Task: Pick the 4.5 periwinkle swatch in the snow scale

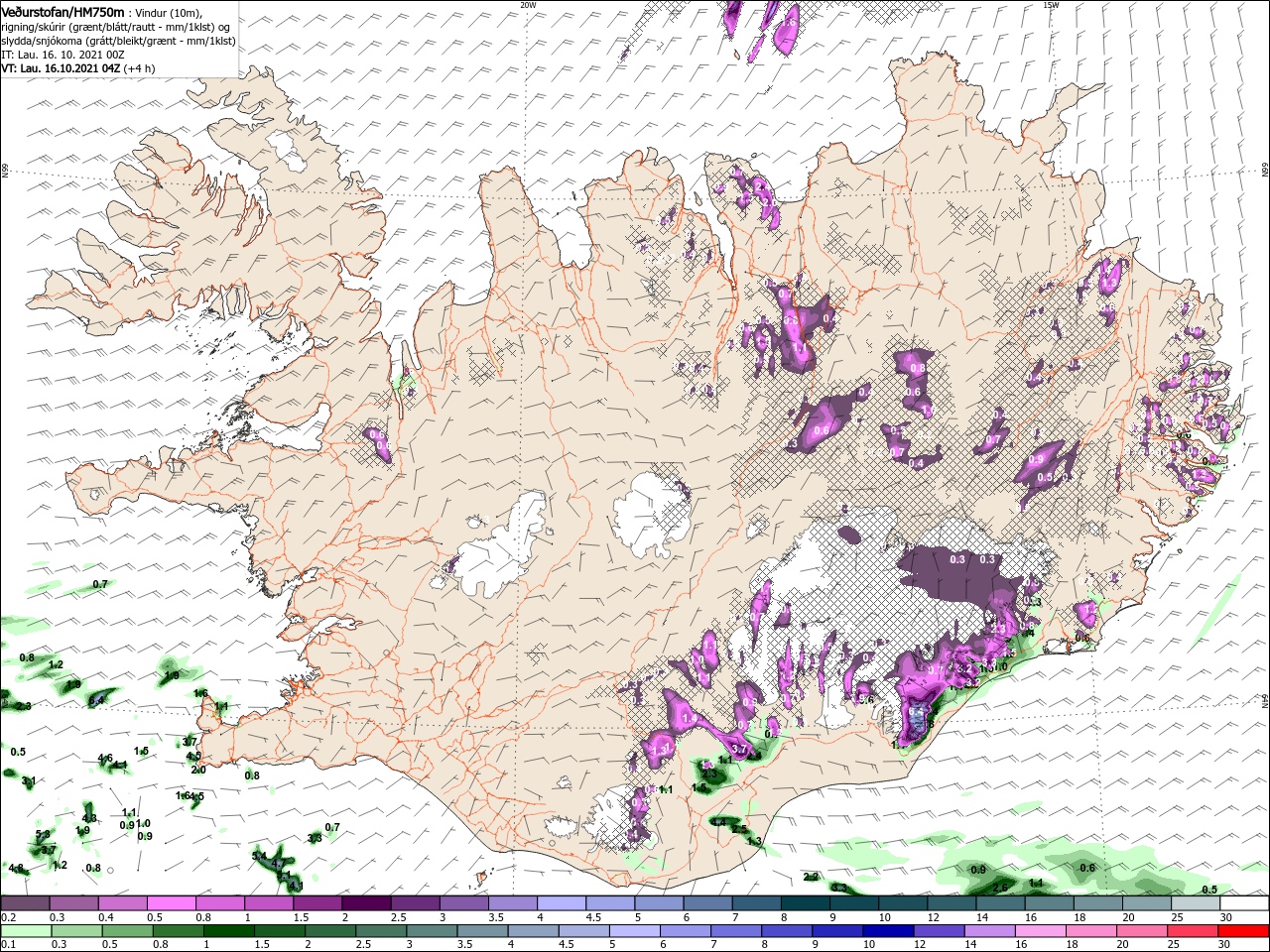Action: pyautogui.click(x=610, y=903)
